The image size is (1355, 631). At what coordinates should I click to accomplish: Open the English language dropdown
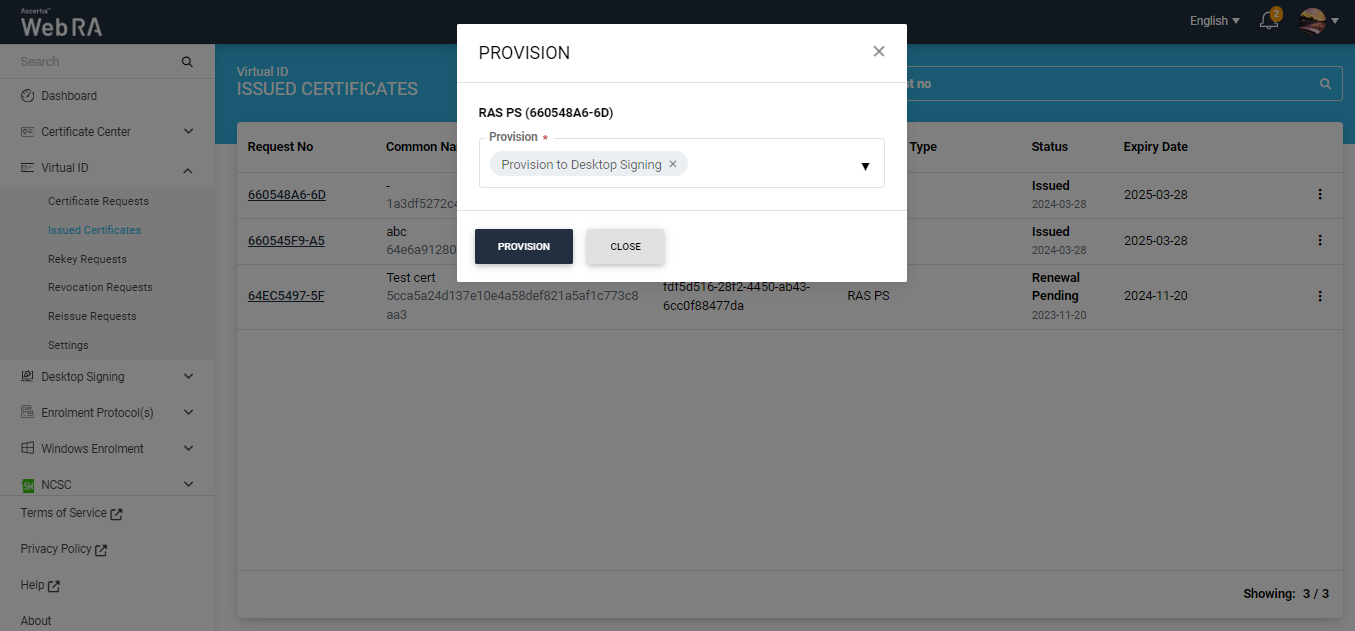click(x=1215, y=21)
